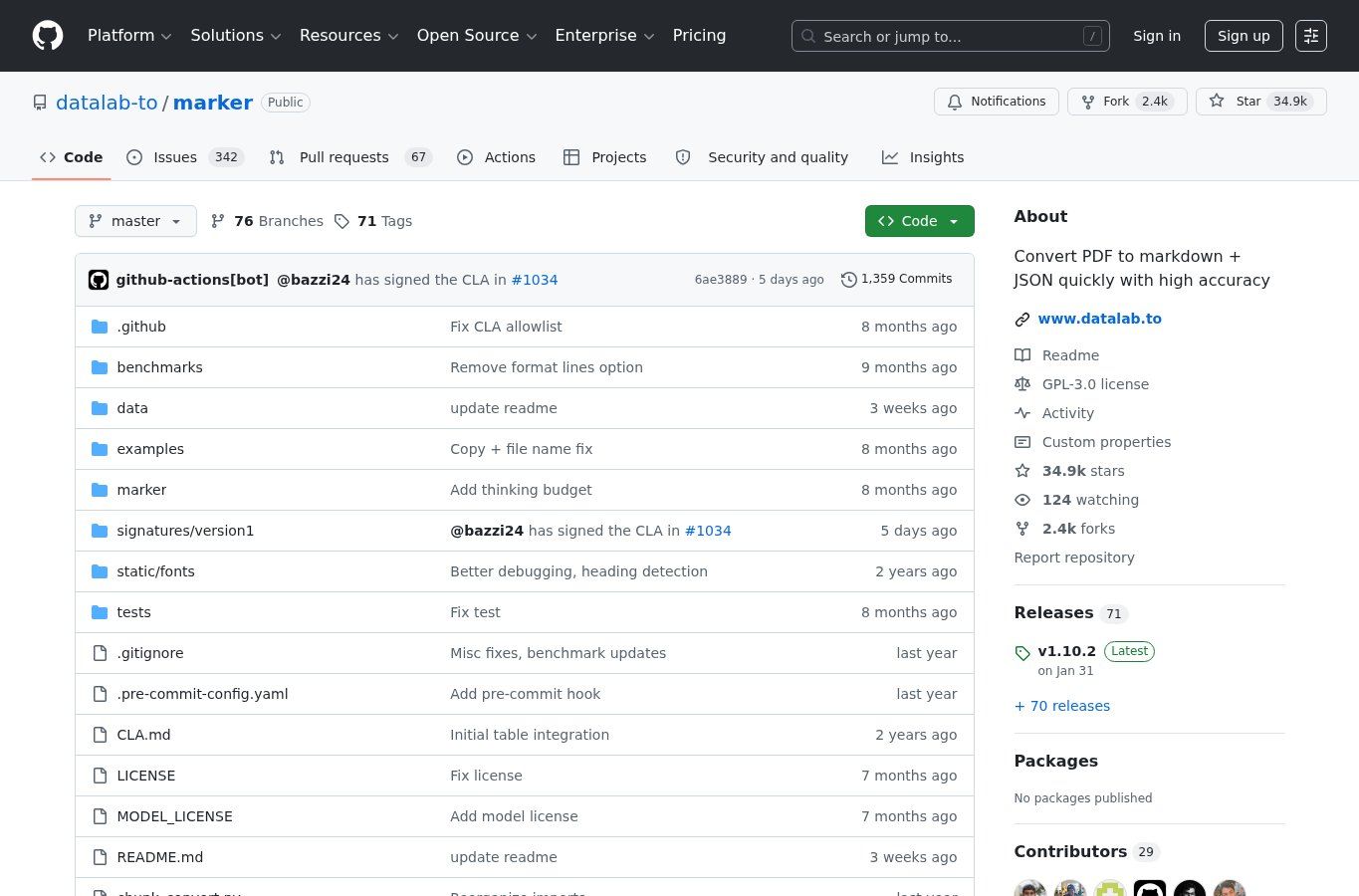Click the Activity pulse icon
The height and width of the screenshot is (896, 1359).
click(x=1022, y=413)
